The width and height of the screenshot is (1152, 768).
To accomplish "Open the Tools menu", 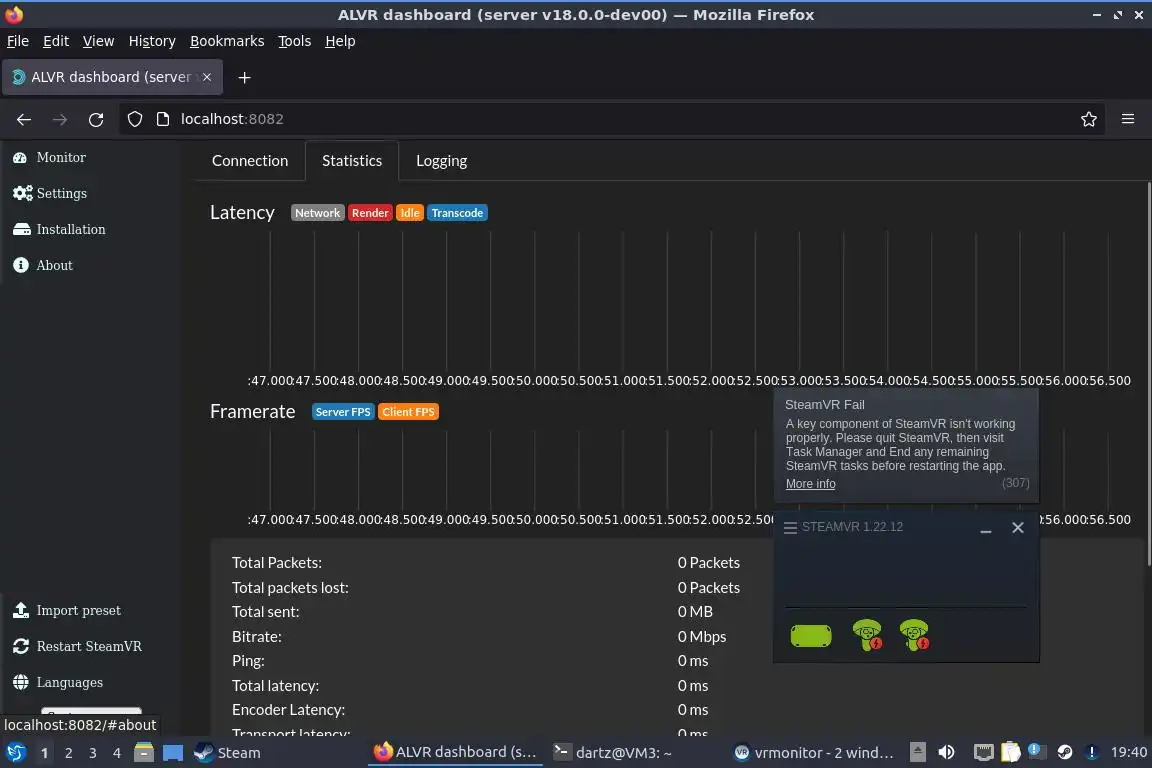I will [x=295, y=41].
